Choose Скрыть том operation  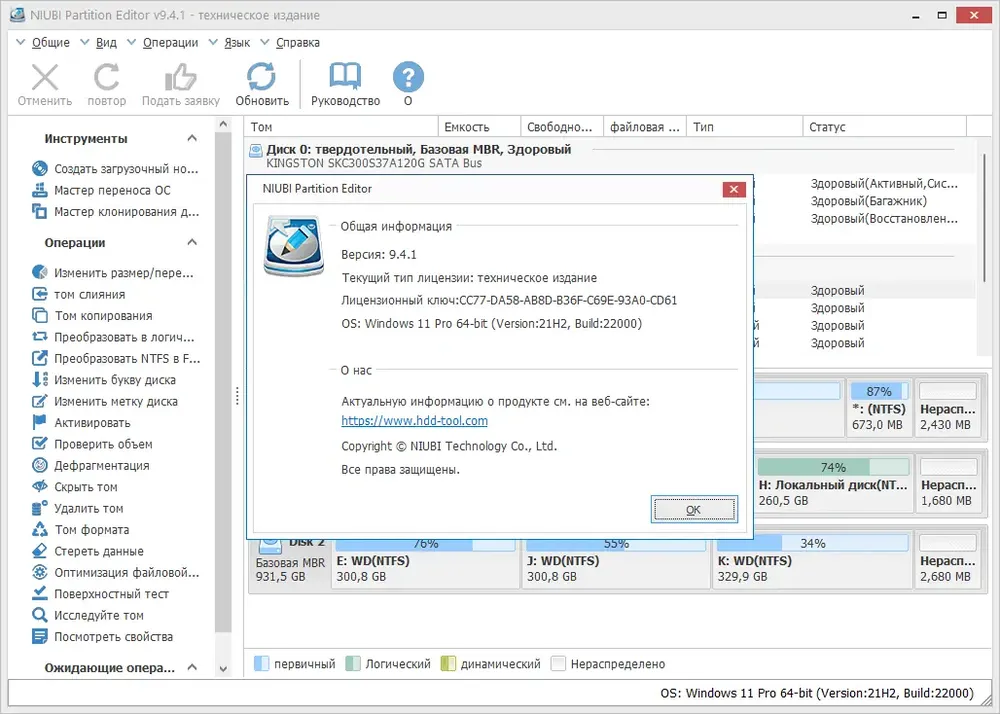click(x=75, y=487)
